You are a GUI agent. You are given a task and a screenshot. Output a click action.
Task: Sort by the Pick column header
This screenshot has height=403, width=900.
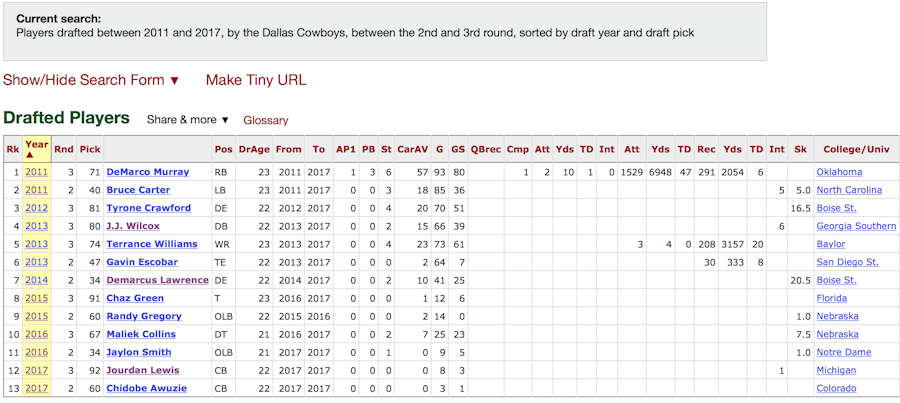pos(90,149)
